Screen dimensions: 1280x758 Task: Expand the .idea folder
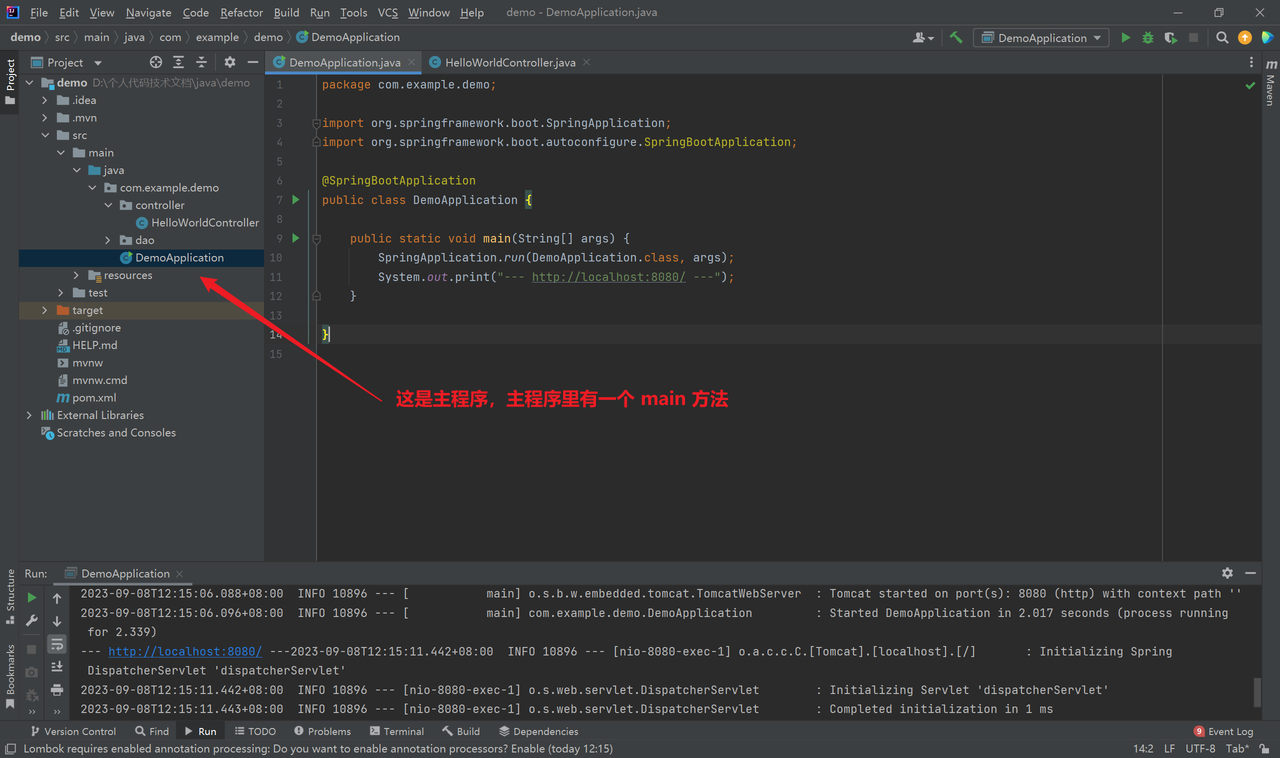45,100
